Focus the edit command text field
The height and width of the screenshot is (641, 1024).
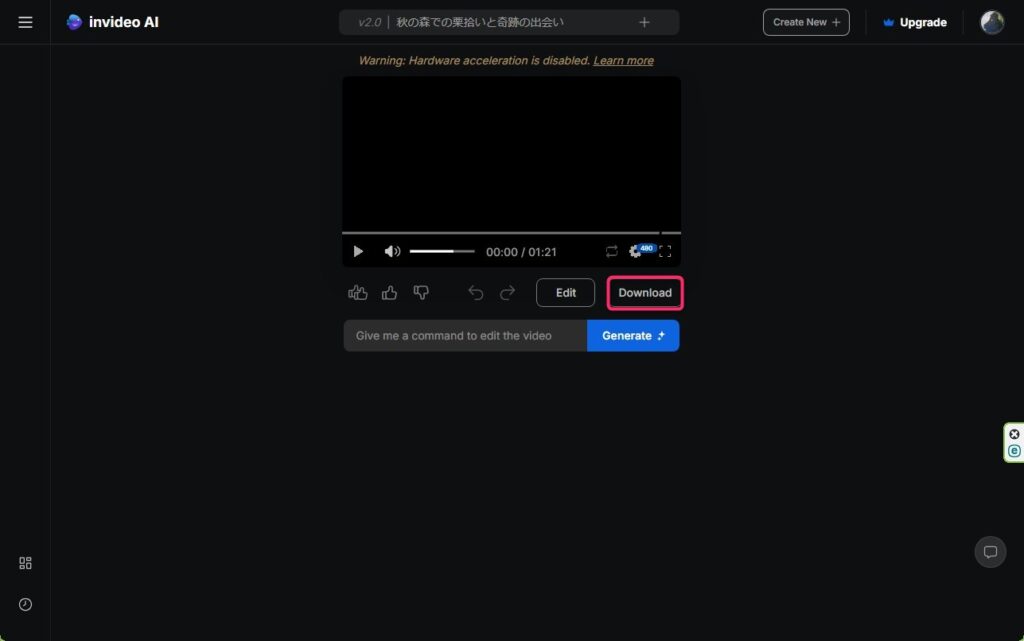point(465,336)
